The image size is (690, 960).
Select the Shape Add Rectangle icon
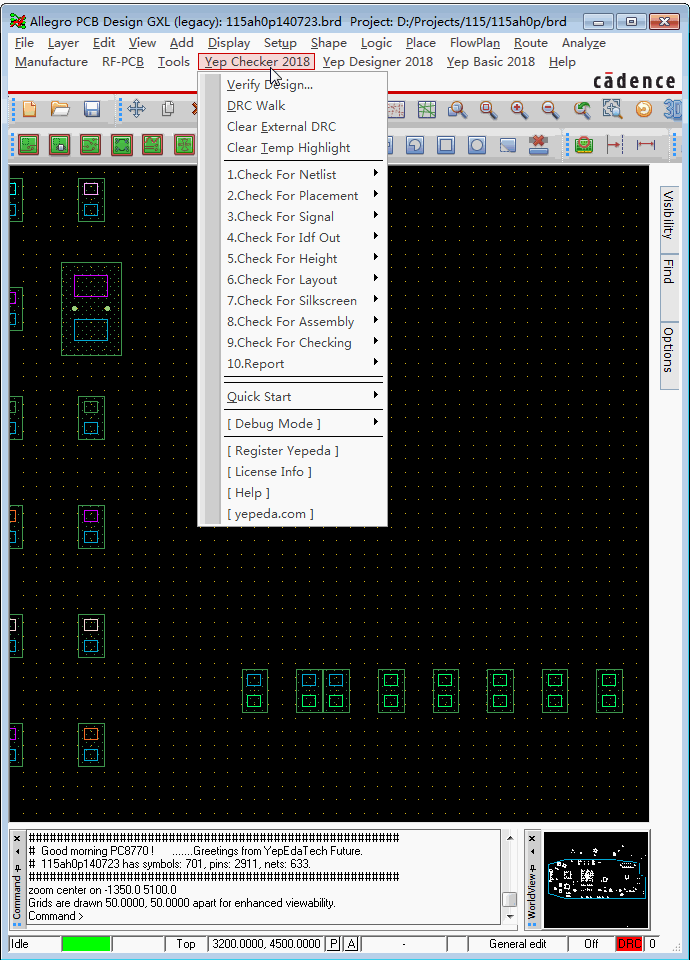[x=446, y=145]
